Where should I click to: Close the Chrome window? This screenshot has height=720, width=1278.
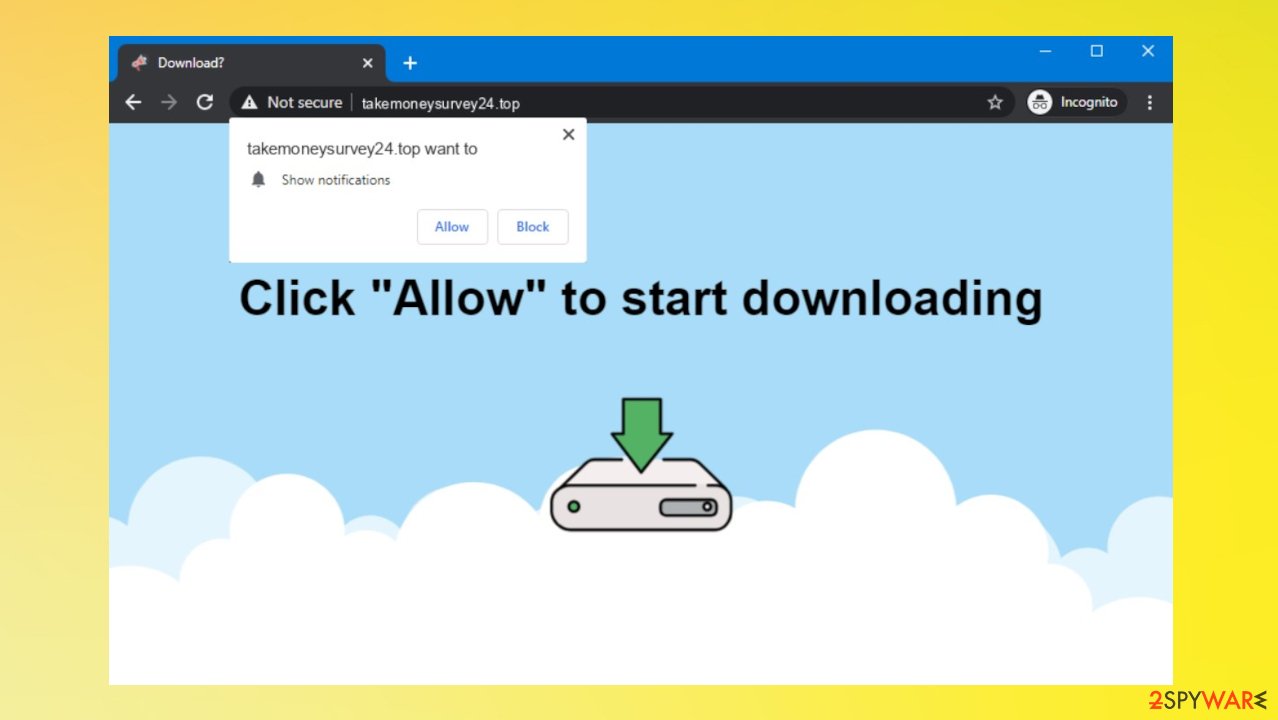1148,51
